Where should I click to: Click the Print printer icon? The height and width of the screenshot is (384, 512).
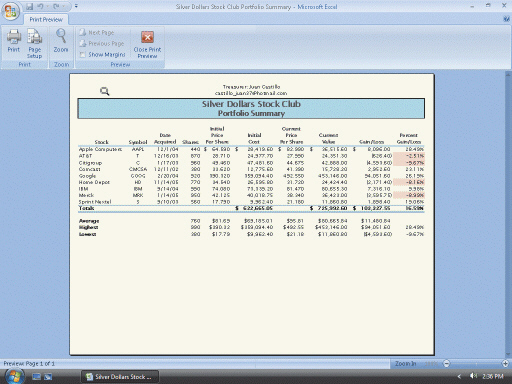click(x=14, y=41)
